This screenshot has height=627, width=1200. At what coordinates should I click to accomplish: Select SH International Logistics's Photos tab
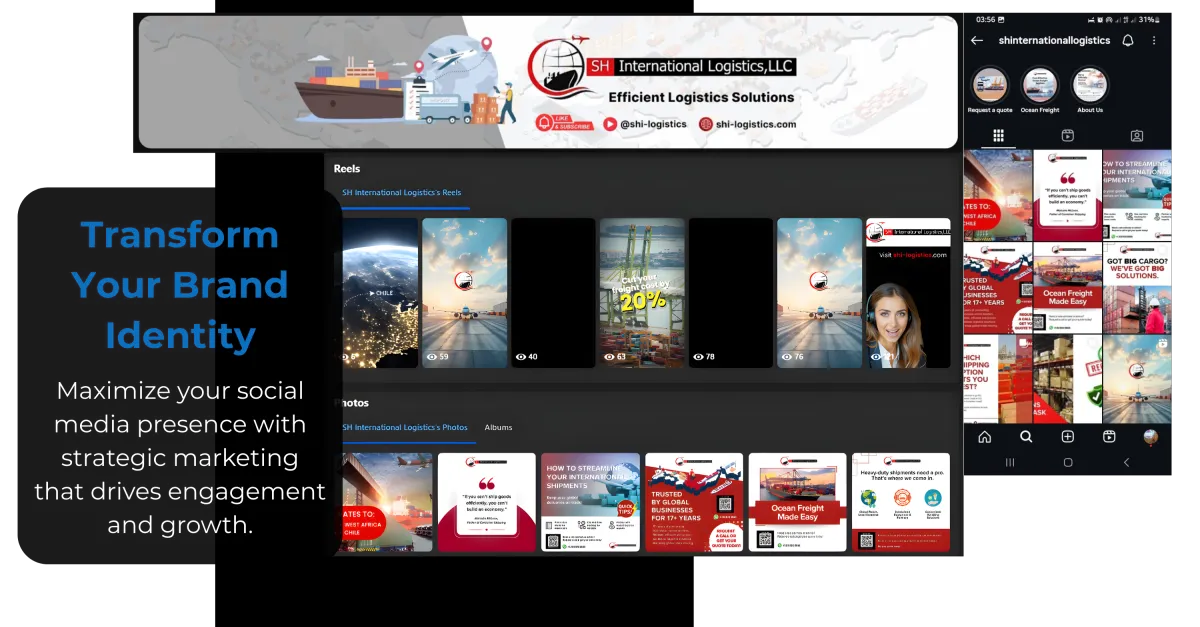(404, 427)
